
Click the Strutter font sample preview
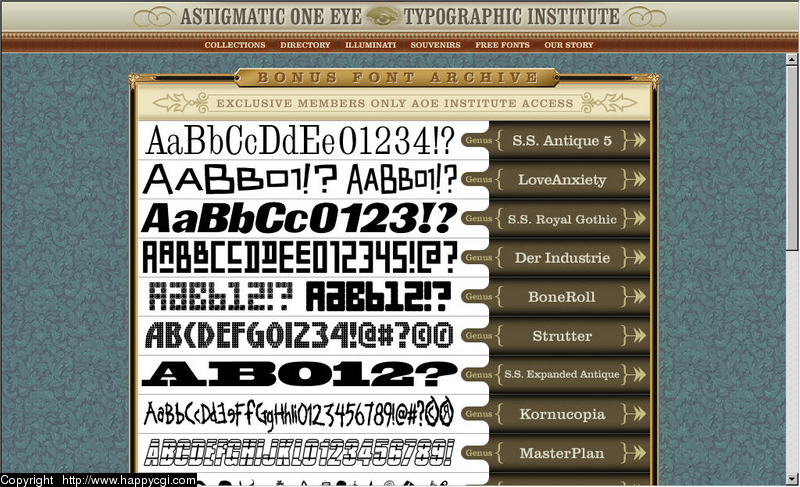pyautogui.click(x=299, y=335)
